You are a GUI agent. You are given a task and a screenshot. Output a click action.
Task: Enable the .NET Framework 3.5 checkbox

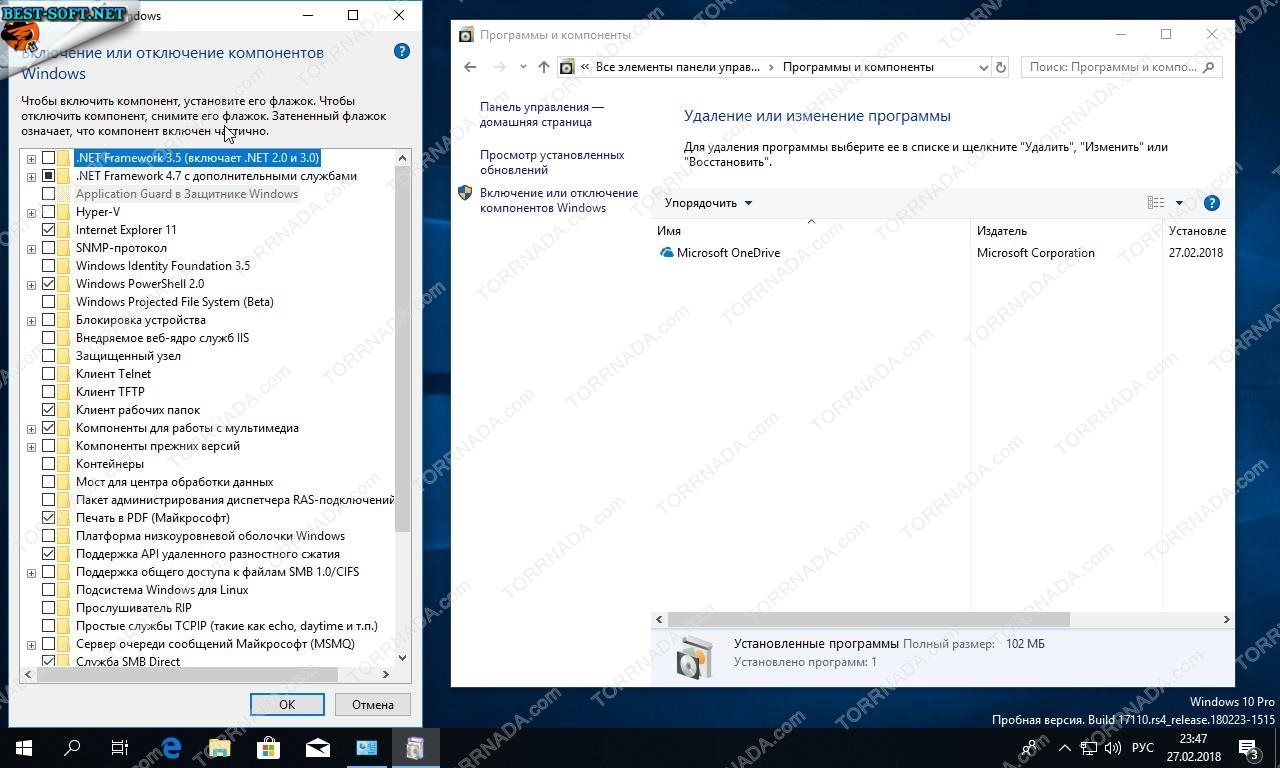point(48,158)
